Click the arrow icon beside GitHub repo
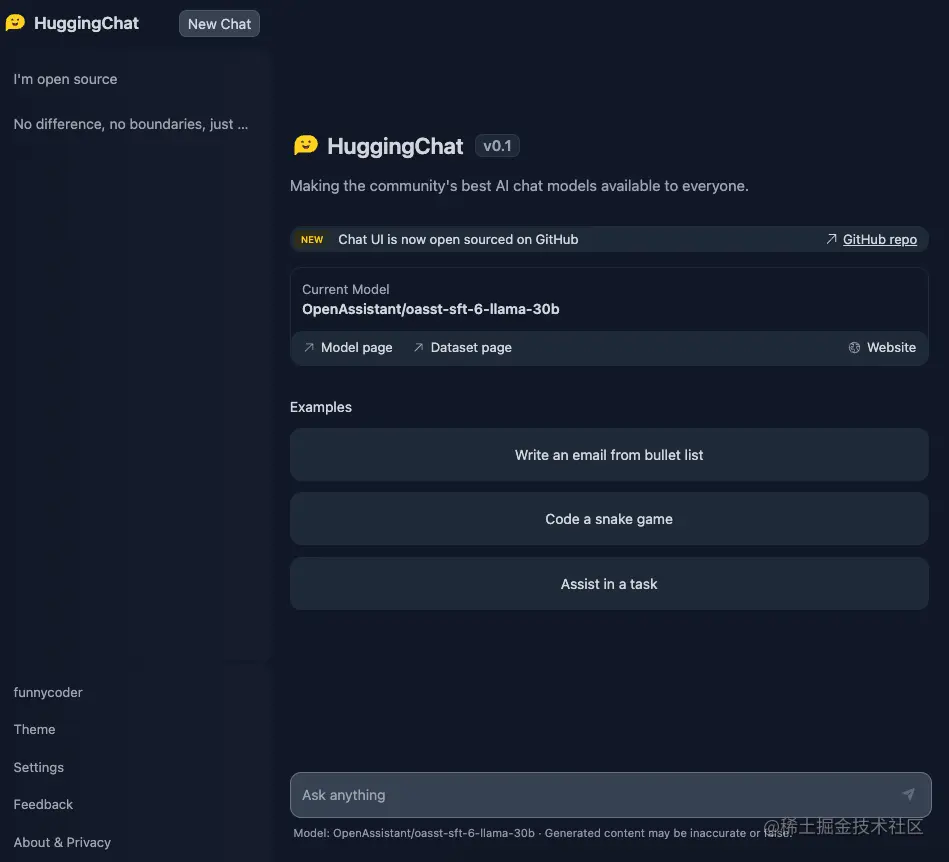 click(832, 239)
